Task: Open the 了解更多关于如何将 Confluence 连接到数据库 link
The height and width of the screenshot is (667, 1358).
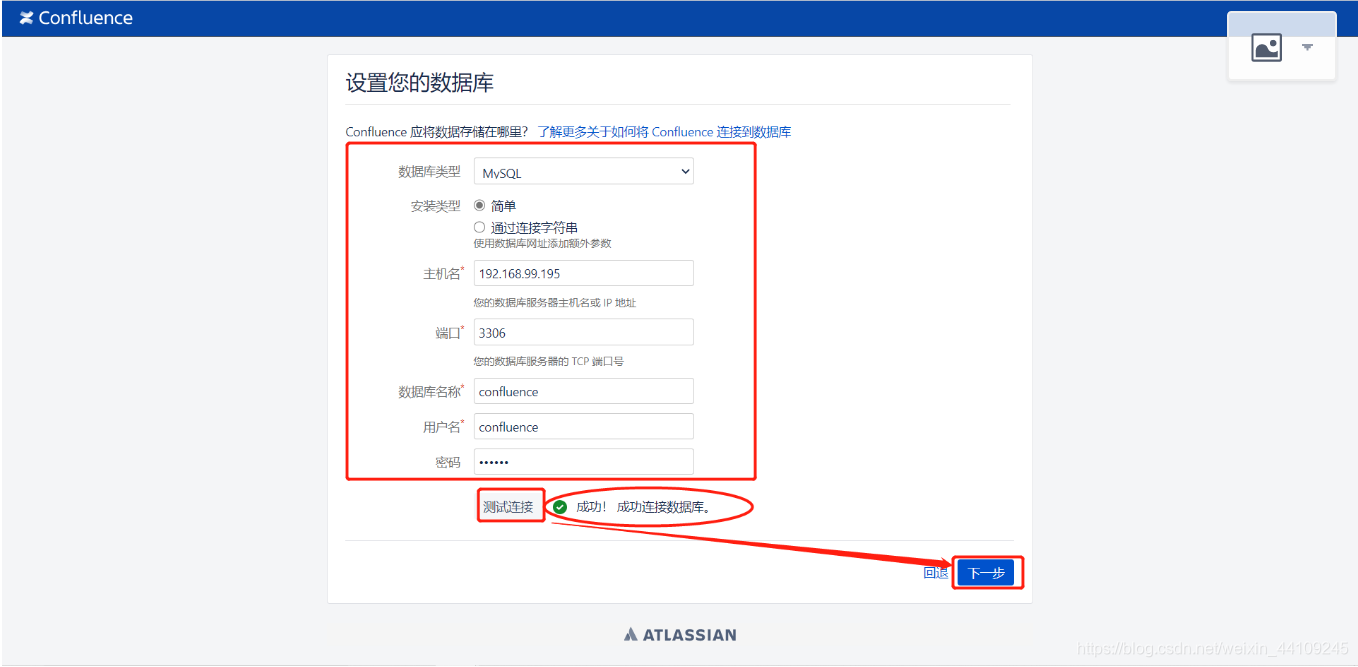Action: 664,132
